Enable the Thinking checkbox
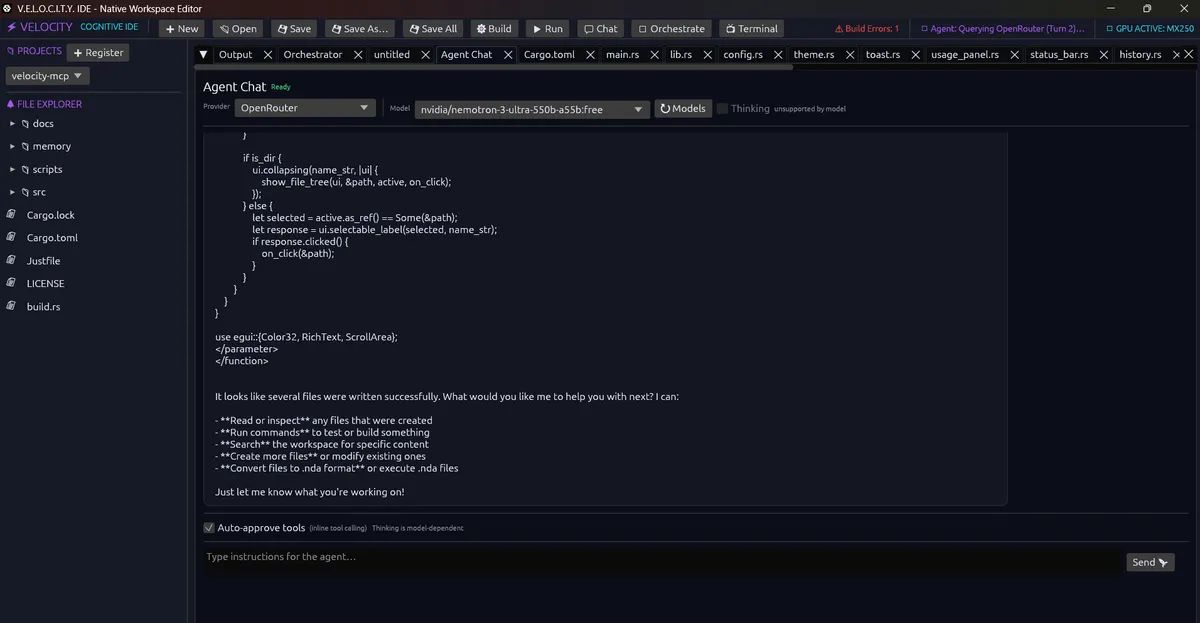The width and height of the screenshot is (1200, 623). (x=722, y=108)
